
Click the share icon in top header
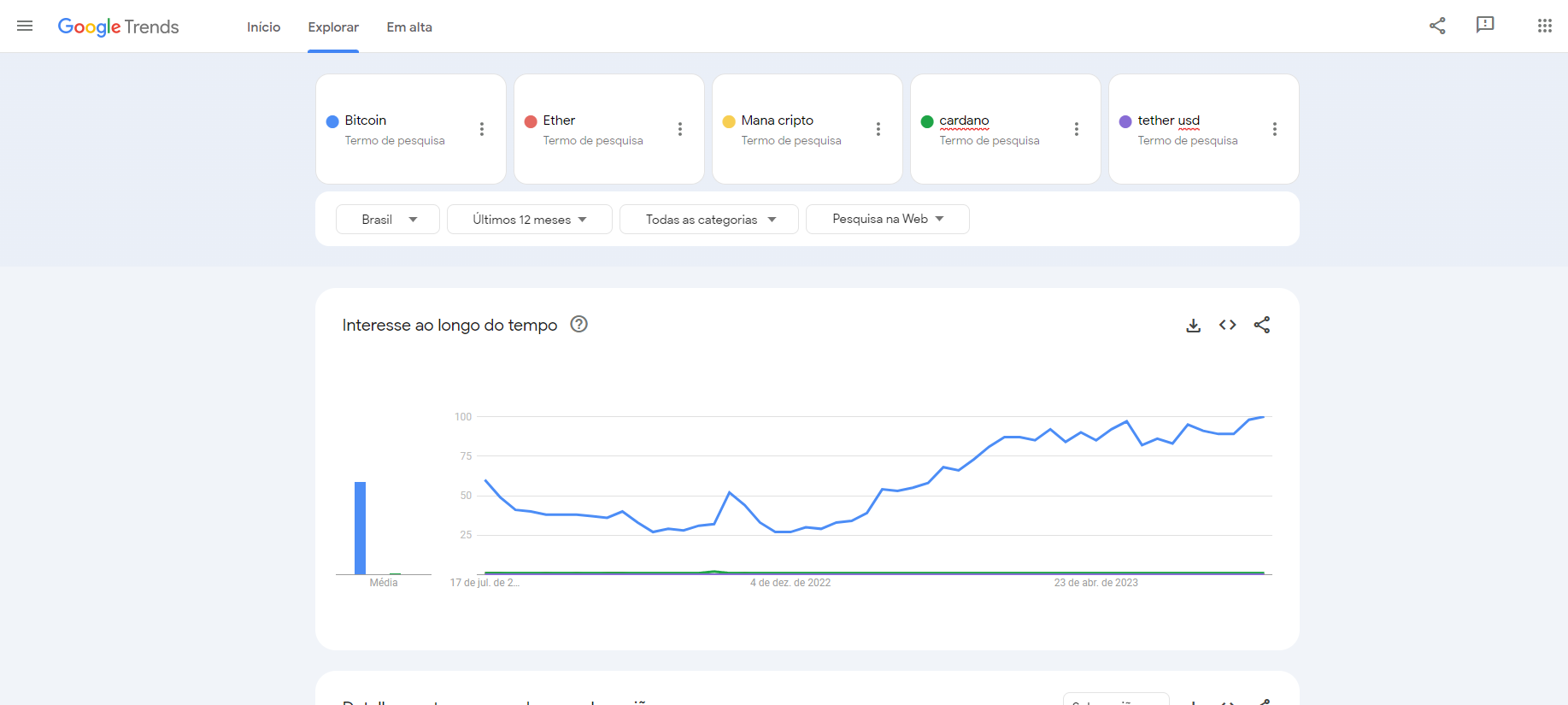tap(1437, 26)
